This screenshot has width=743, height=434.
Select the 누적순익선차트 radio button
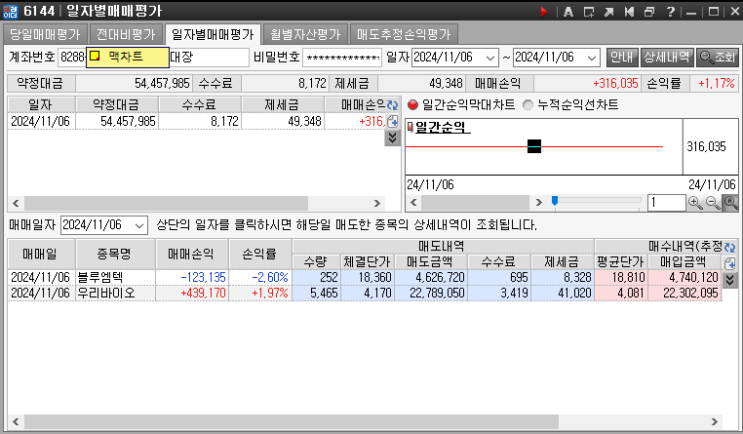[x=528, y=105]
